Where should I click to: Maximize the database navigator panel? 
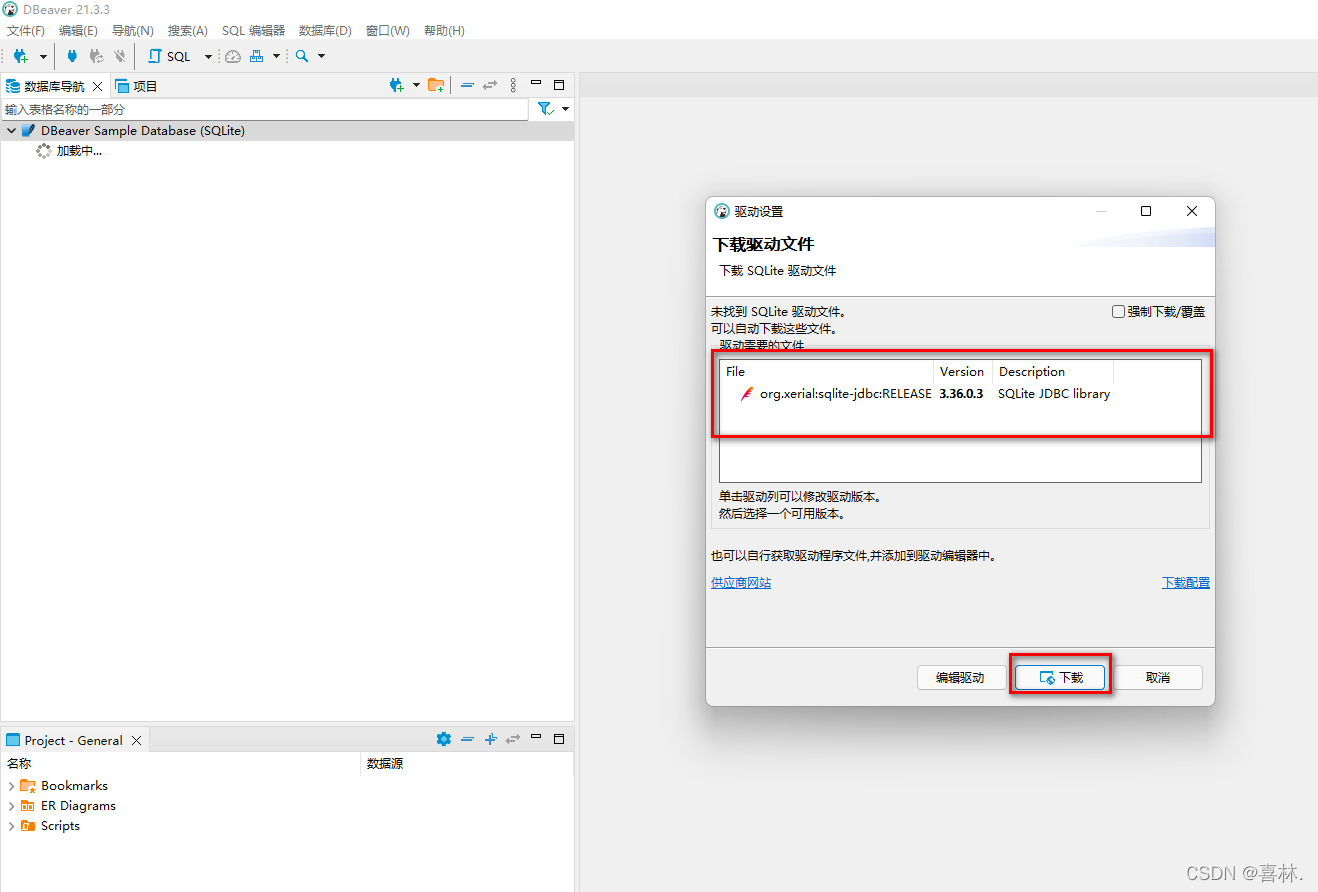click(559, 85)
